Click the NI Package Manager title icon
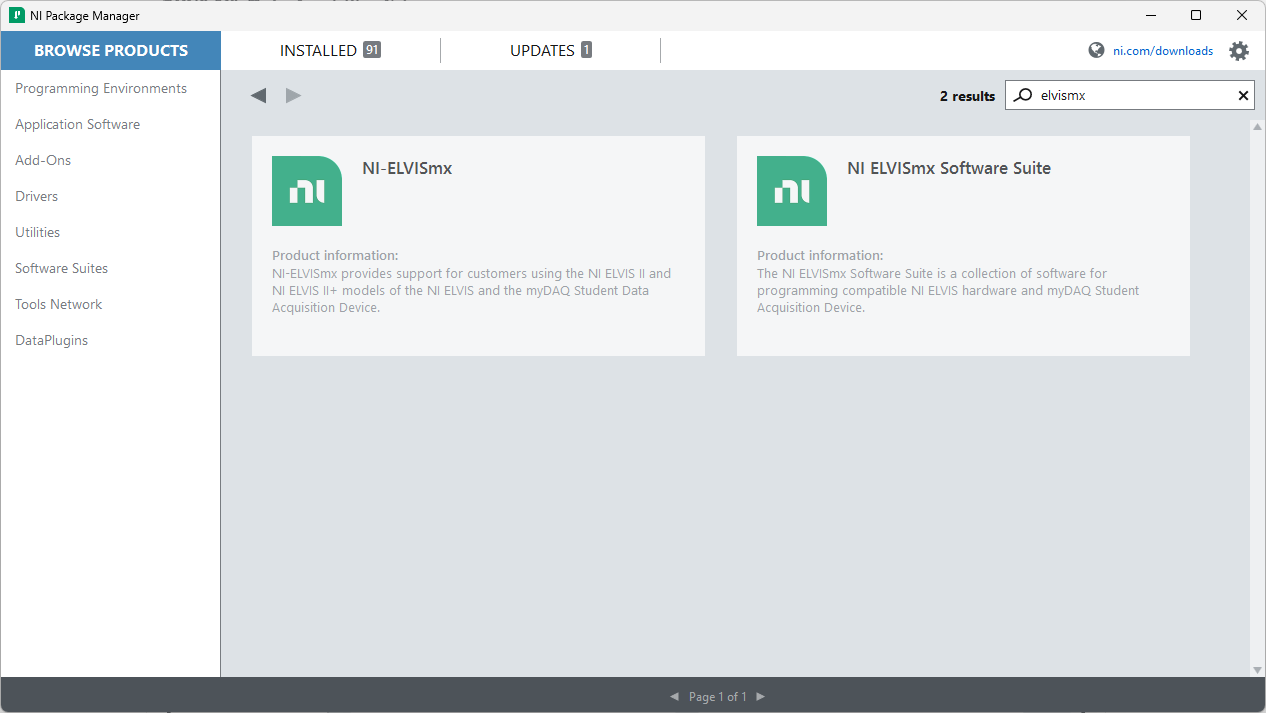The image size is (1266, 713). [x=17, y=15]
